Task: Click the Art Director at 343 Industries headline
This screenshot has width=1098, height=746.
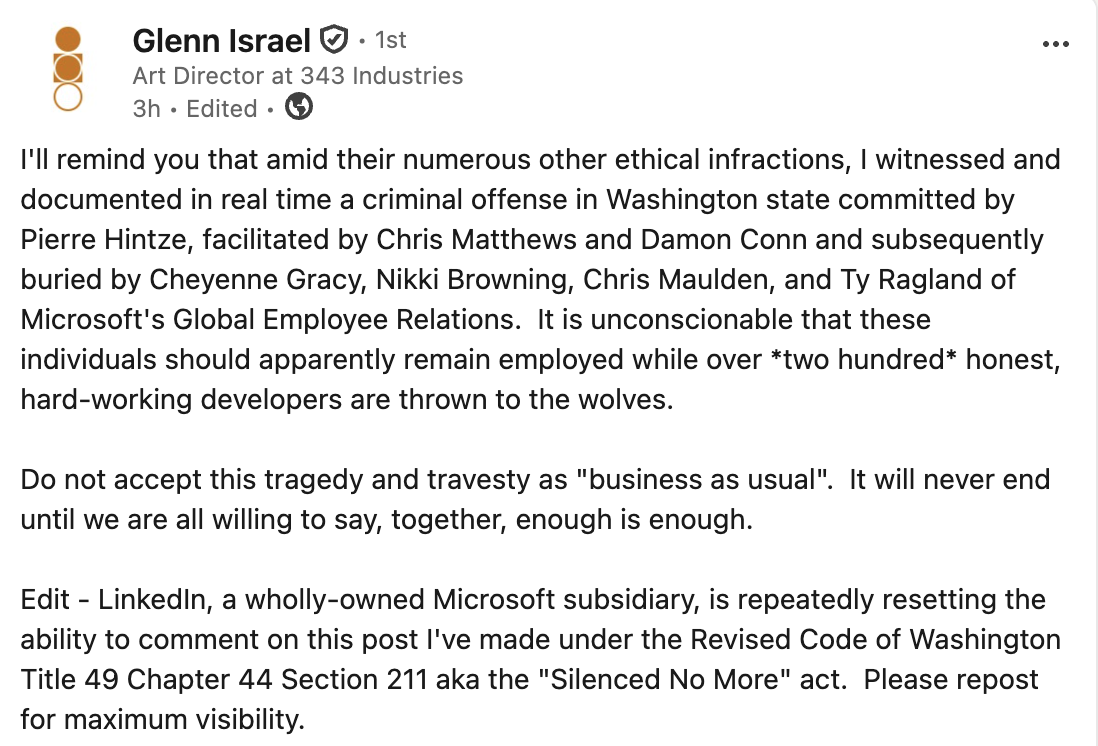Action: [298, 75]
